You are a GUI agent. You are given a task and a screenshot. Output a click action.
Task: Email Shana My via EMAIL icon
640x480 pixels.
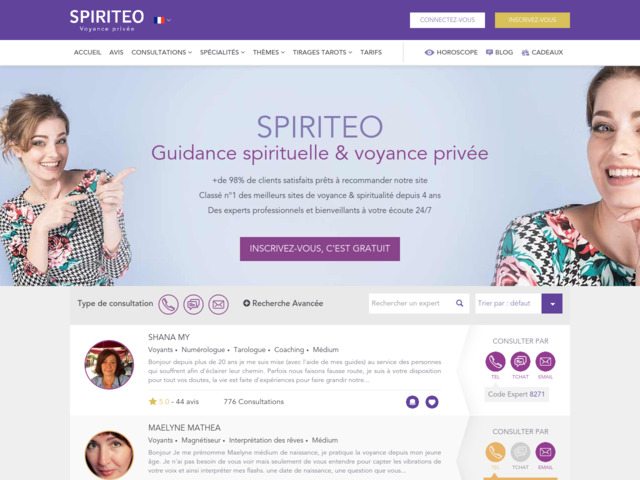tap(545, 361)
